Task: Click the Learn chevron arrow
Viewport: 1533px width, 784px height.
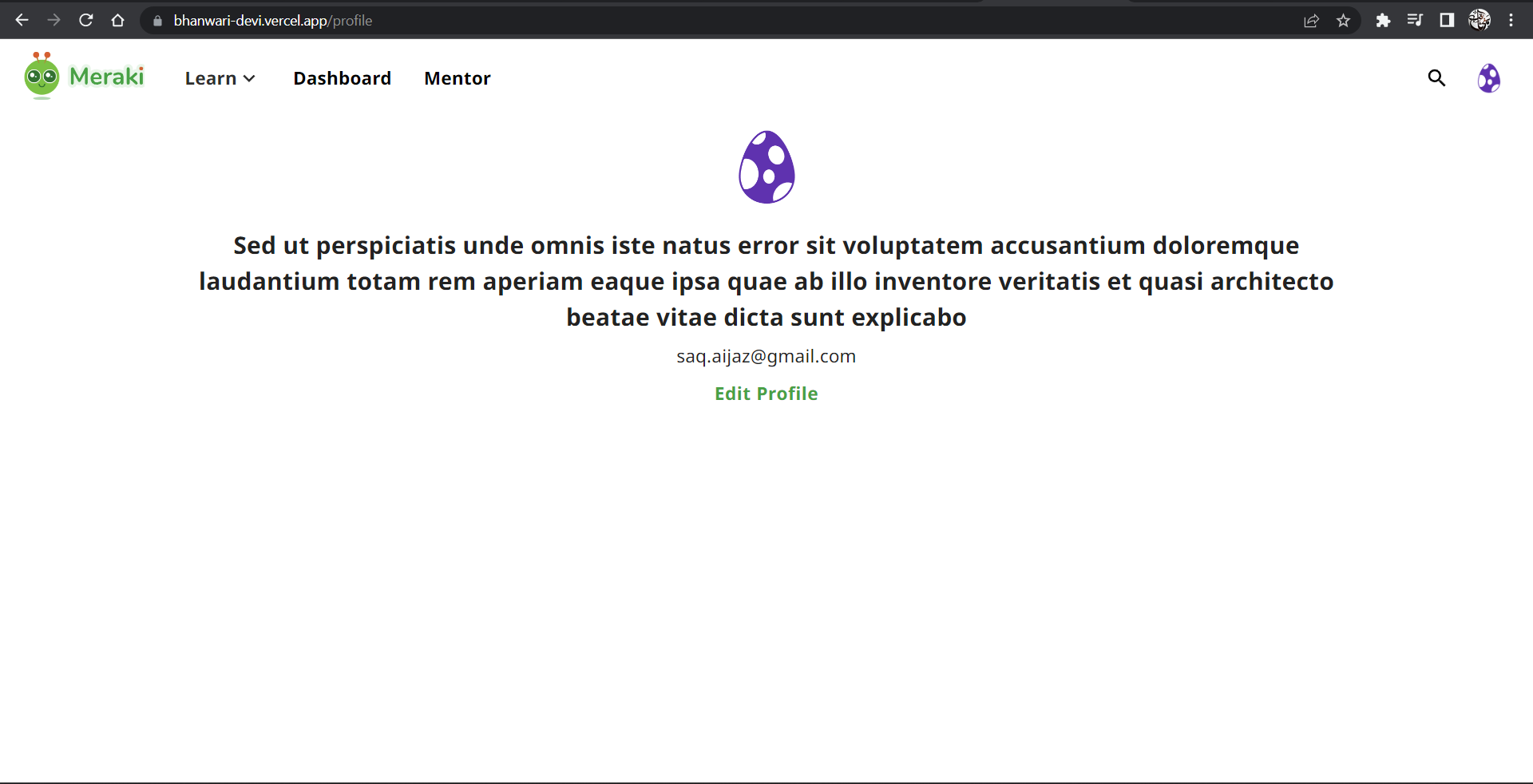Action: click(249, 79)
